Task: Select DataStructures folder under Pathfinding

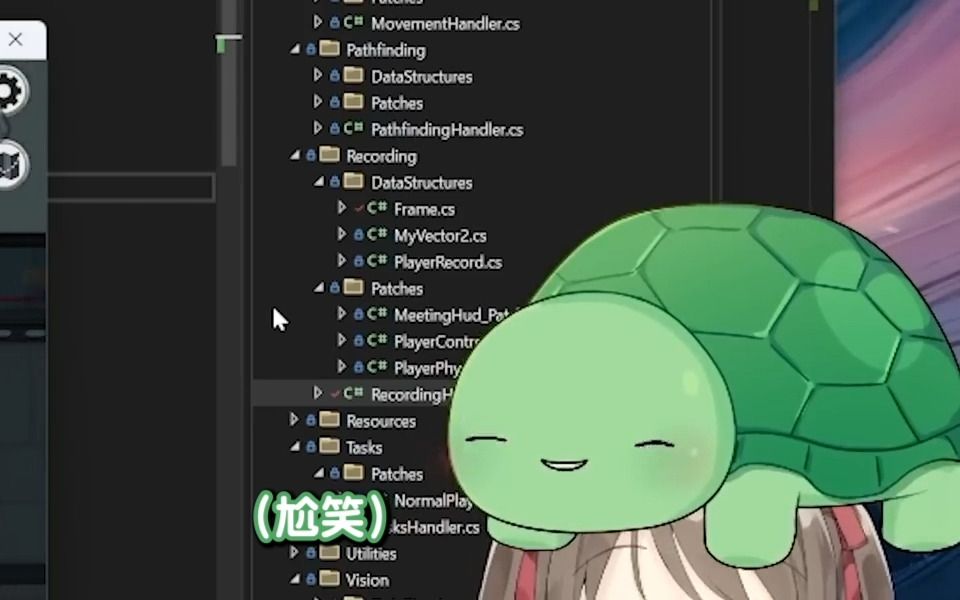Action: click(421, 76)
